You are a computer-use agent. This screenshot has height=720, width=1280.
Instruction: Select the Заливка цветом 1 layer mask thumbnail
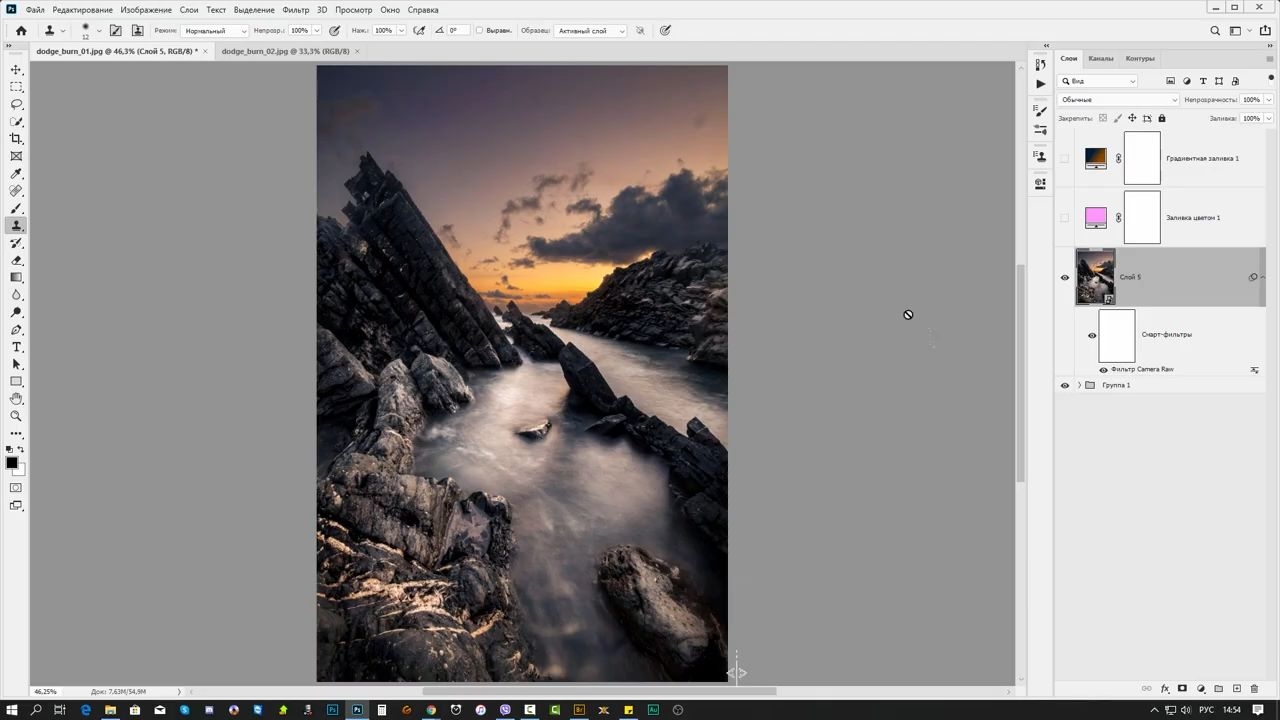pos(1142,218)
